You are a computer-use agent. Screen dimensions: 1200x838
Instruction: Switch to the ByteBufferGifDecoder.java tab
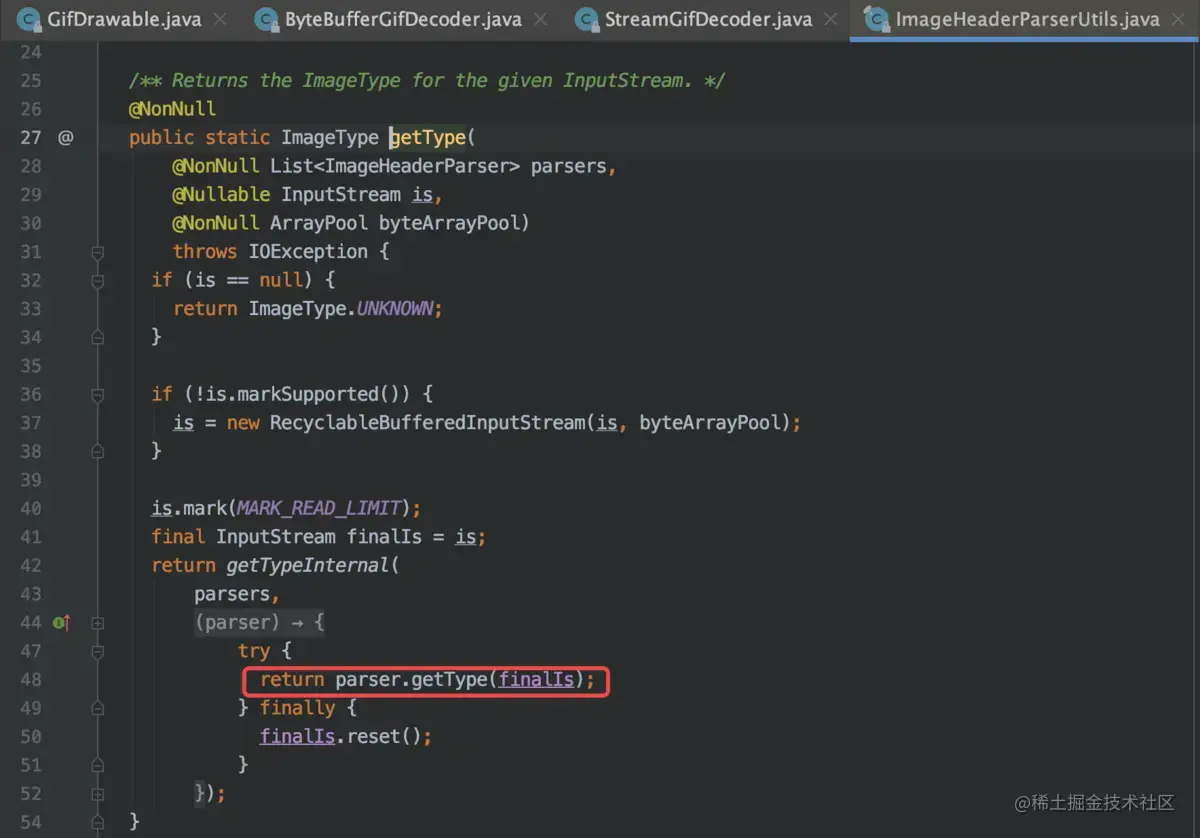tap(401, 19)
